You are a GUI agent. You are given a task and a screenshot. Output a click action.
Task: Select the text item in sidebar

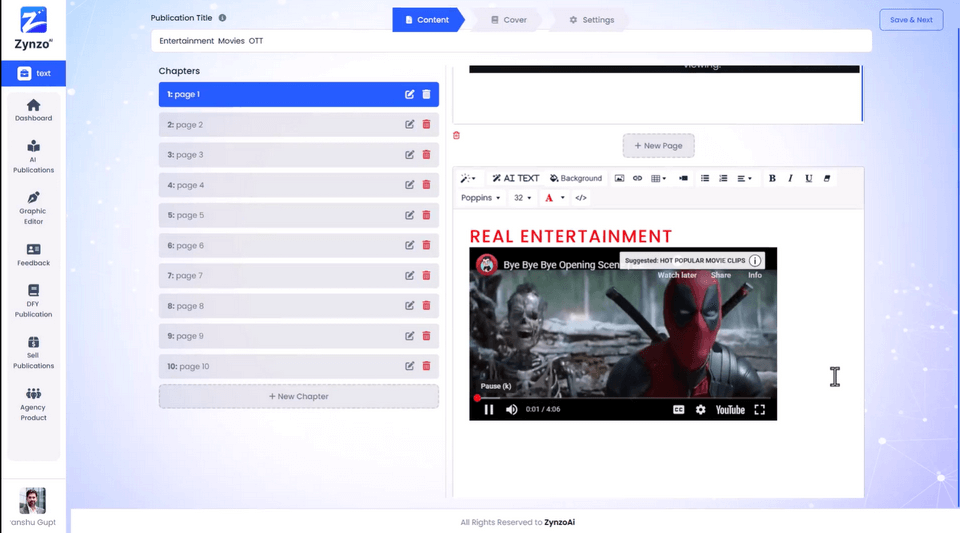pos(34,73)
